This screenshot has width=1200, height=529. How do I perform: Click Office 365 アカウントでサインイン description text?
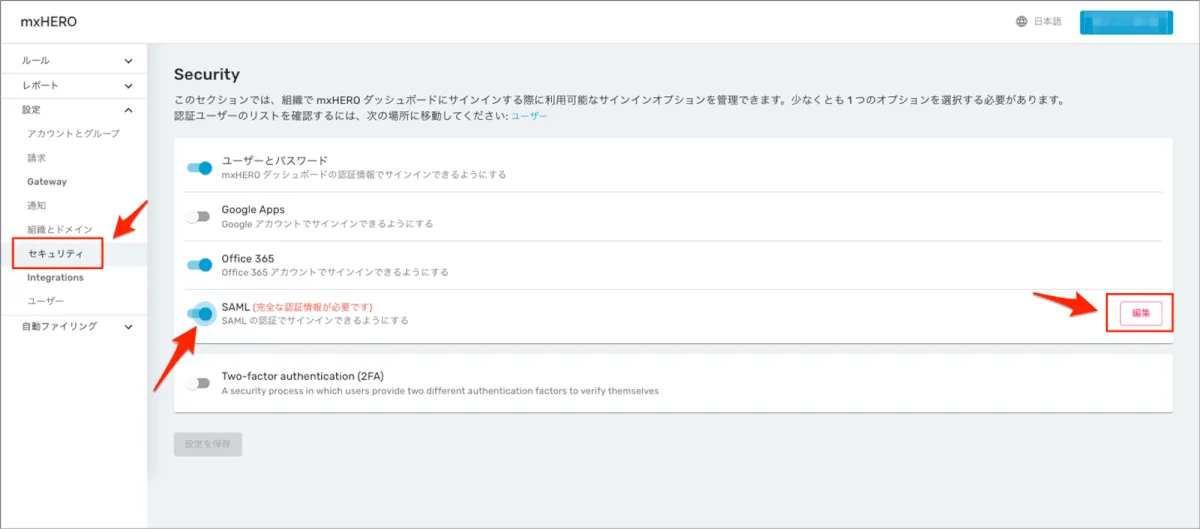(x=335, y=272)
